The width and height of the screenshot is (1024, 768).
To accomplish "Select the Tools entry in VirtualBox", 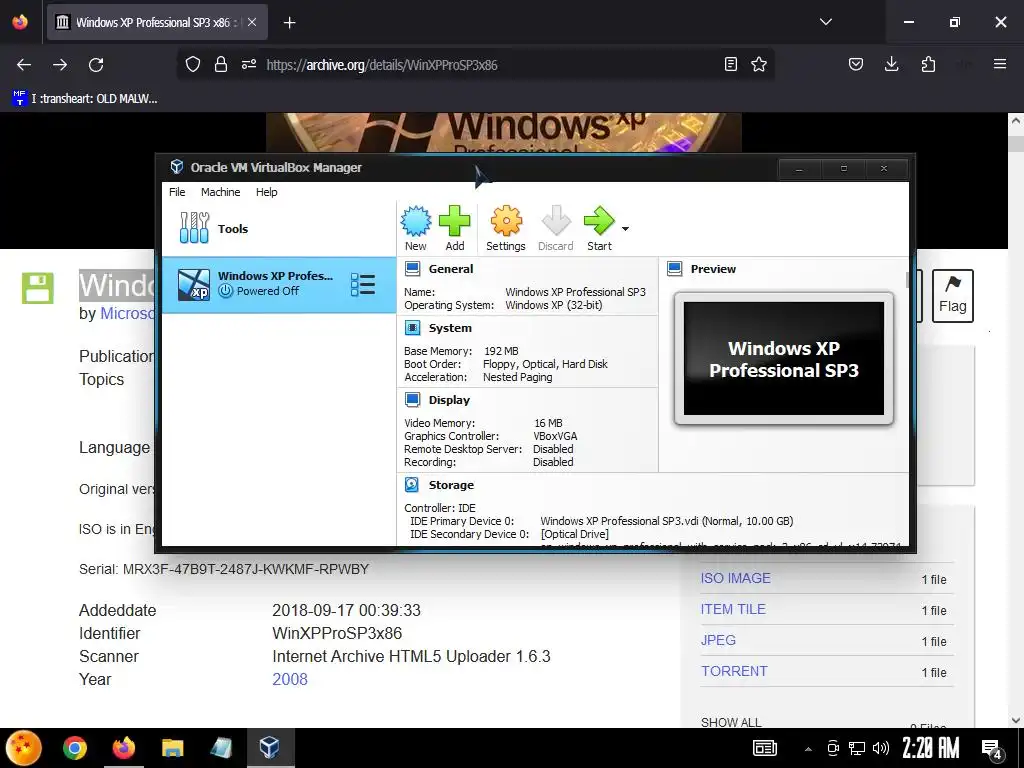I will (279, 229).
